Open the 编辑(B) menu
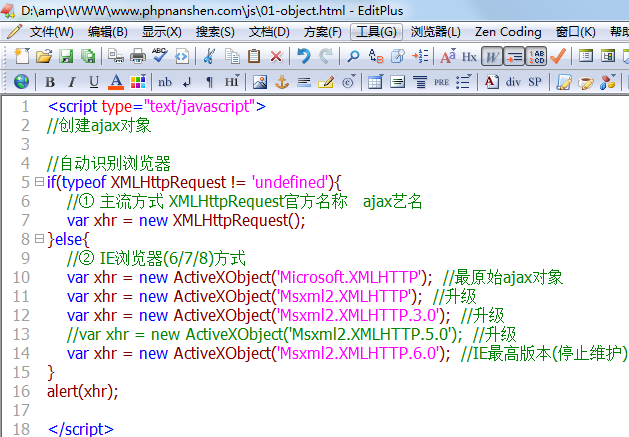The width and height of the screenshot is (629, 437). click(x=108, y=32)
